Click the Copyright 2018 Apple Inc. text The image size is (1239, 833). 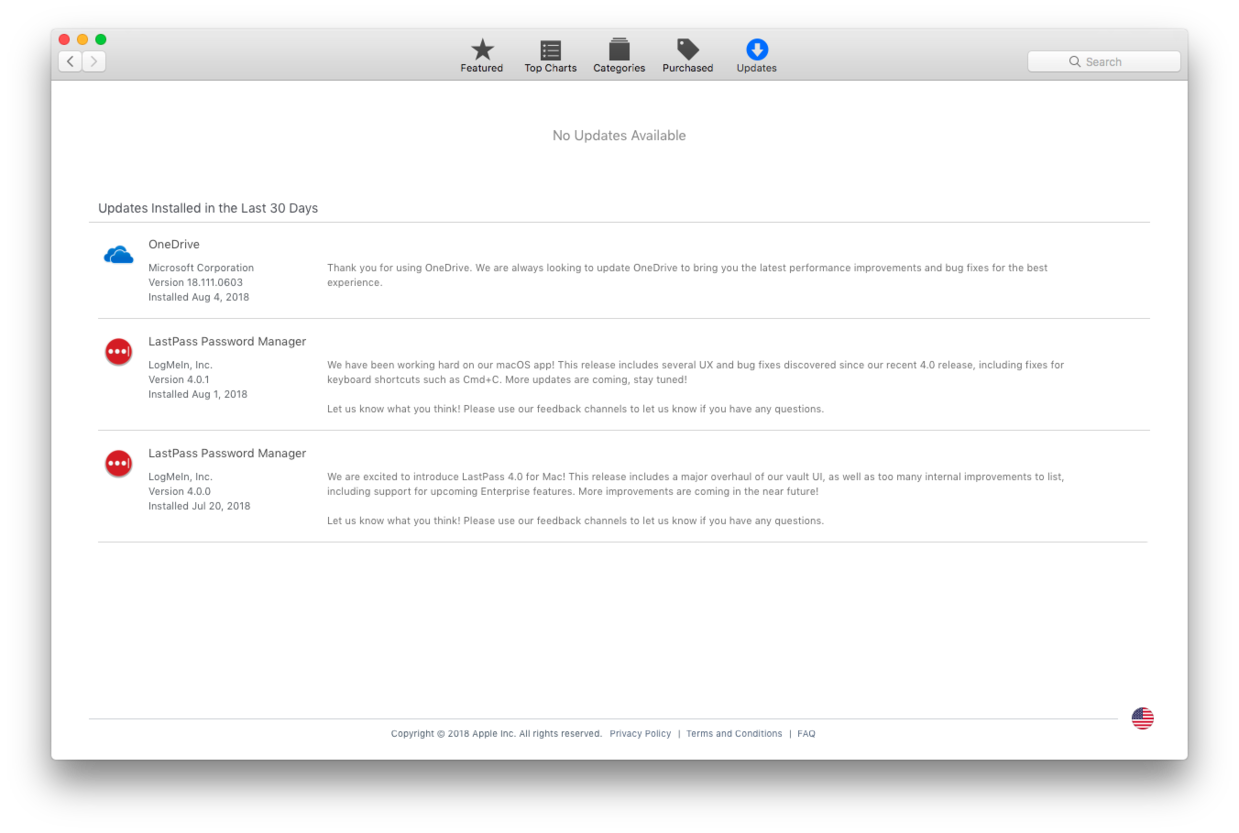496,734
